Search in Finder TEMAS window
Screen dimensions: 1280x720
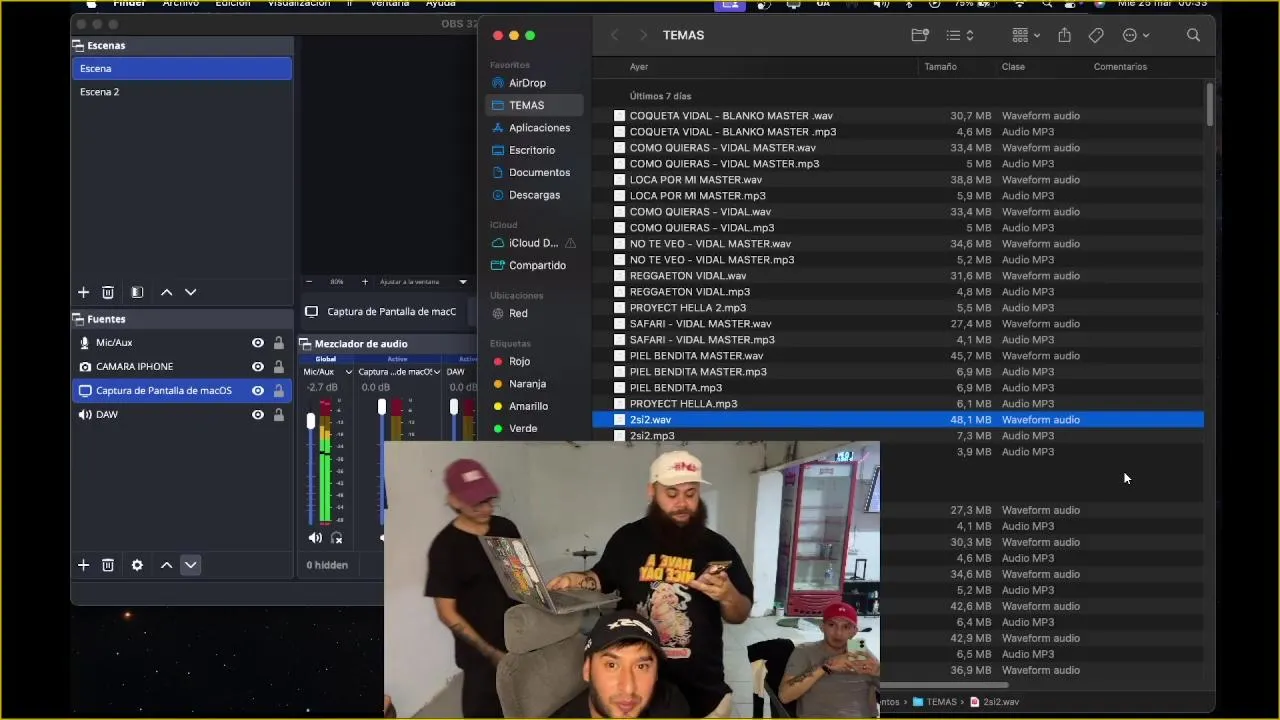pos(1193,35)
